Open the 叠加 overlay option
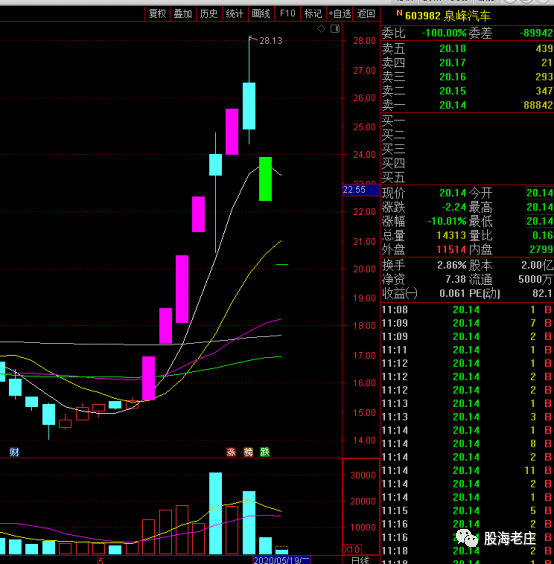 (183, 14)
